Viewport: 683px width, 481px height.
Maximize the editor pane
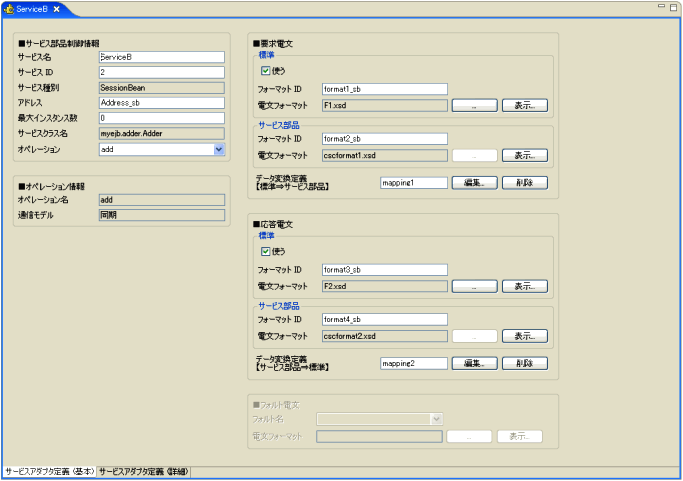(674, 6)
